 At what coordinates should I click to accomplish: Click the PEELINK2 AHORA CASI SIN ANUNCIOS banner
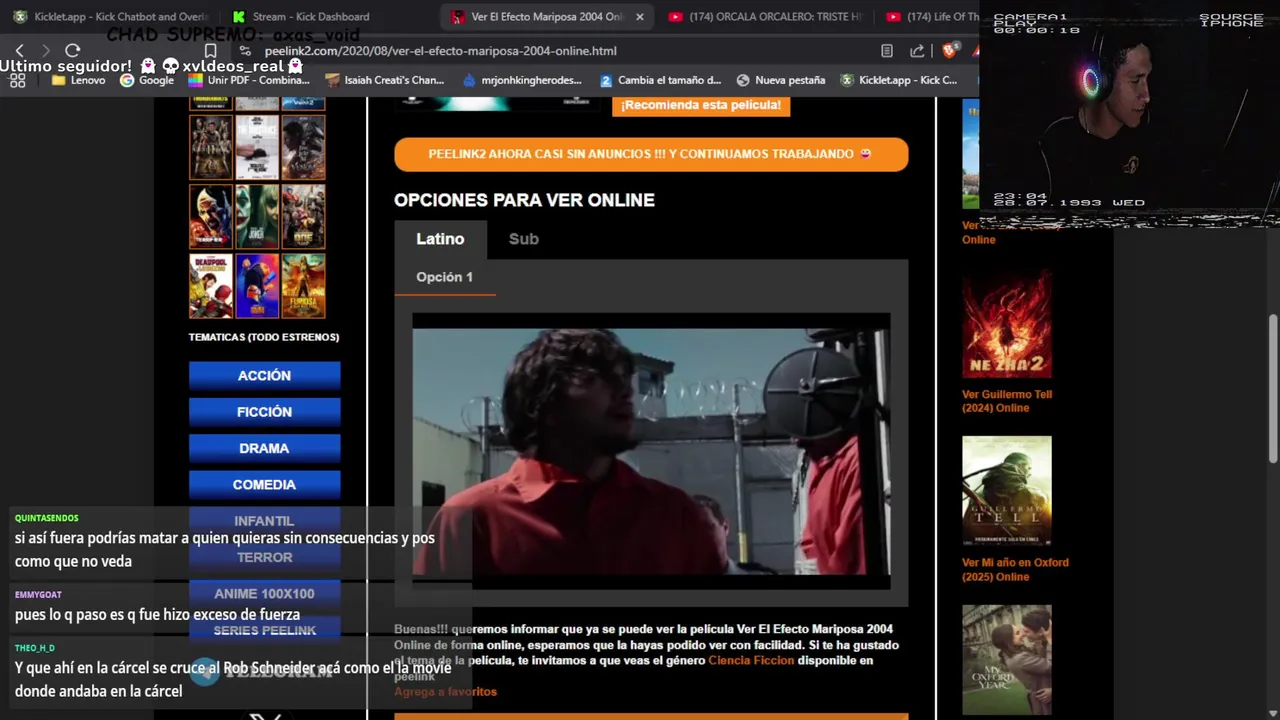point(651,154)
